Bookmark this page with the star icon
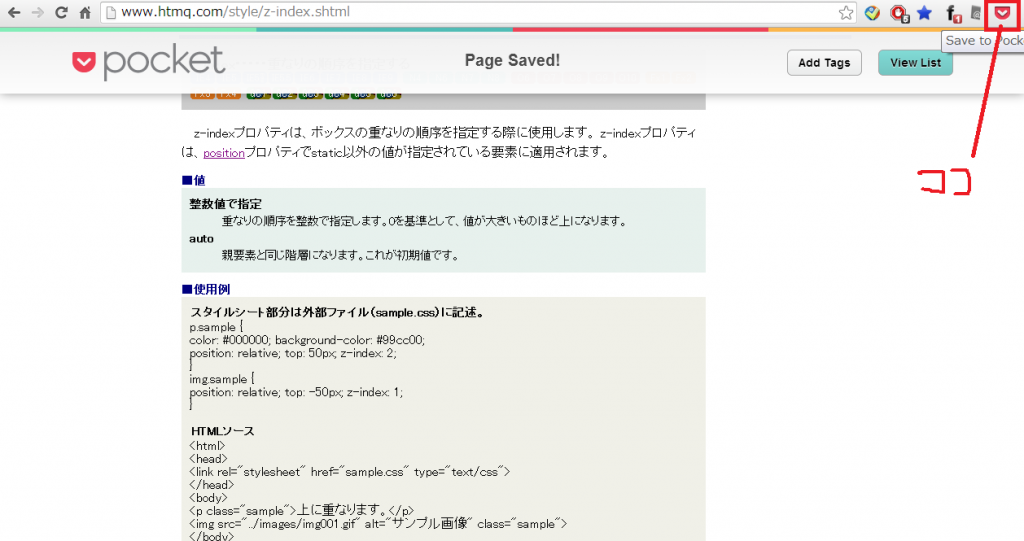Image resolution: width=1024 pixels, height=541 pixels. 846,13
